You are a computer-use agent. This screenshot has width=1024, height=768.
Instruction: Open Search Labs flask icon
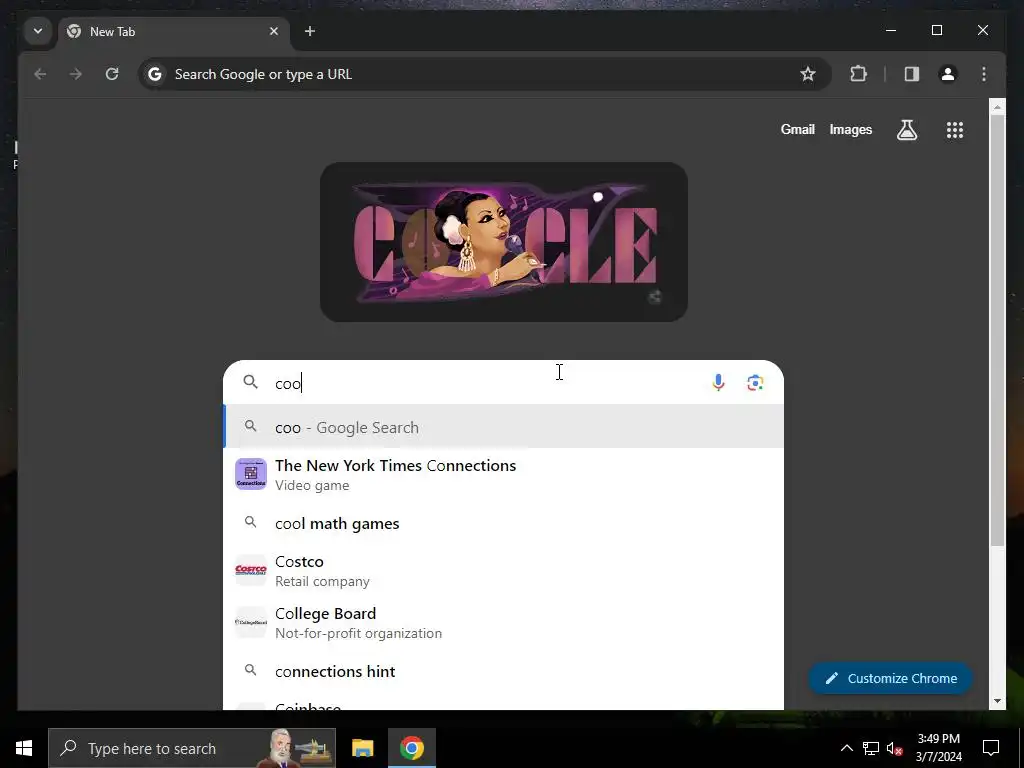[x=906, y=130]
